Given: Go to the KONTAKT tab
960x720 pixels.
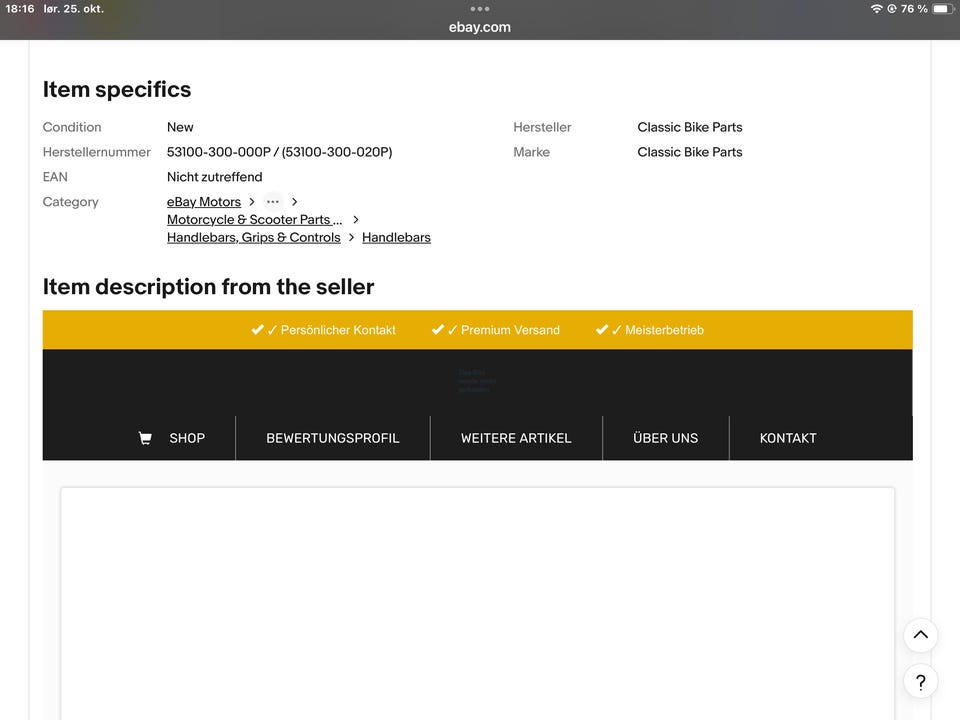Looking at the screenshot, I should 788,438.
